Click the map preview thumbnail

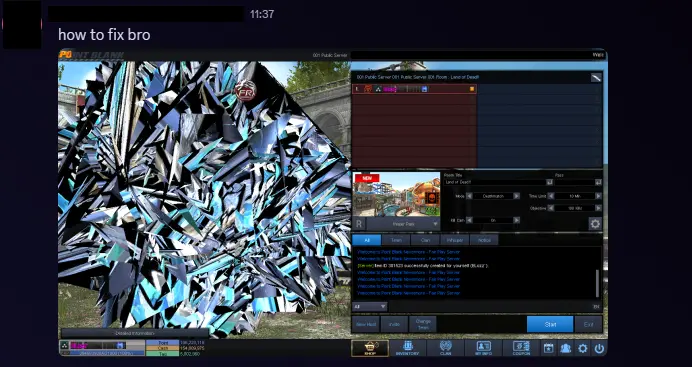coord(396,195)
